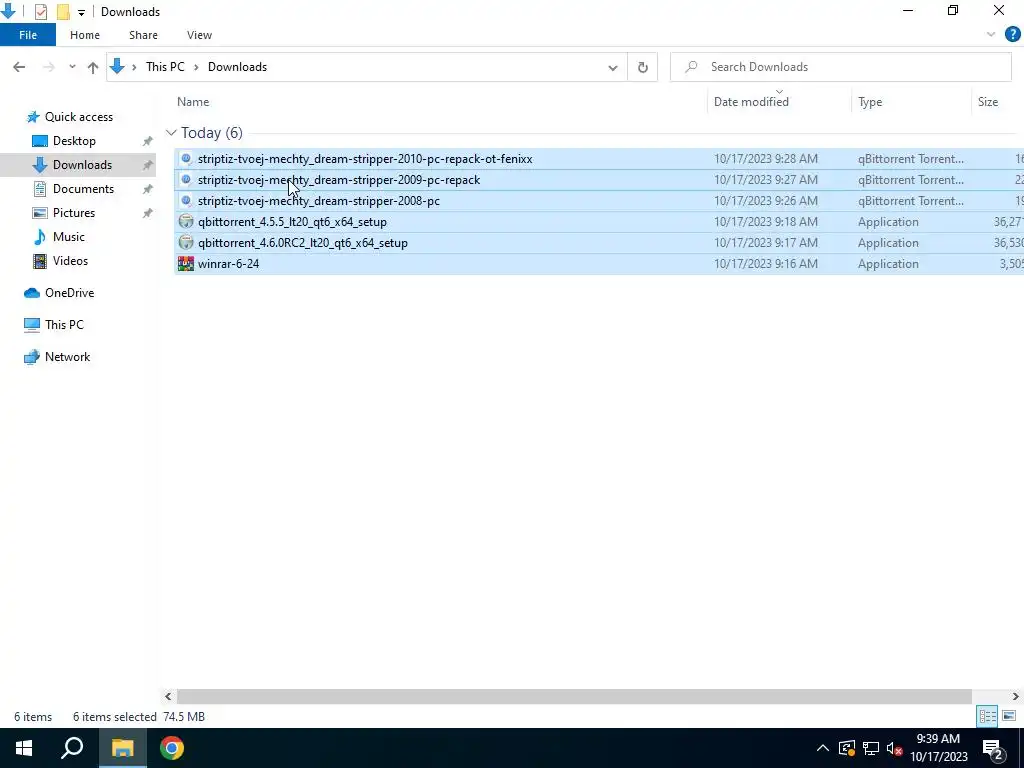This screenshot has width=1024, height=768.
Task: Click the muted volume tray icon
Action: point(895,748)
